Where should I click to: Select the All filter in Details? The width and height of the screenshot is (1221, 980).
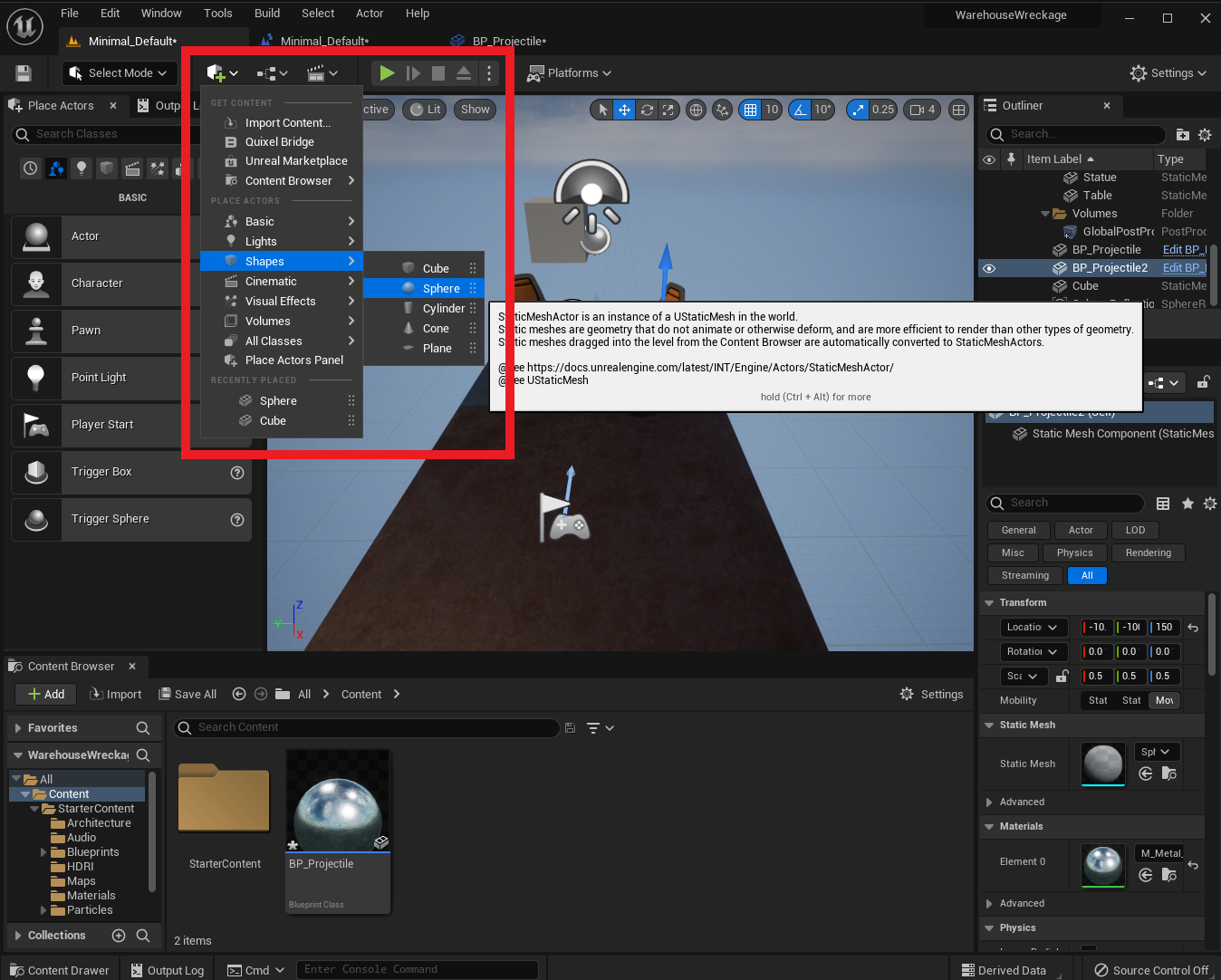pyautogui.click(x=1087, y=576)
